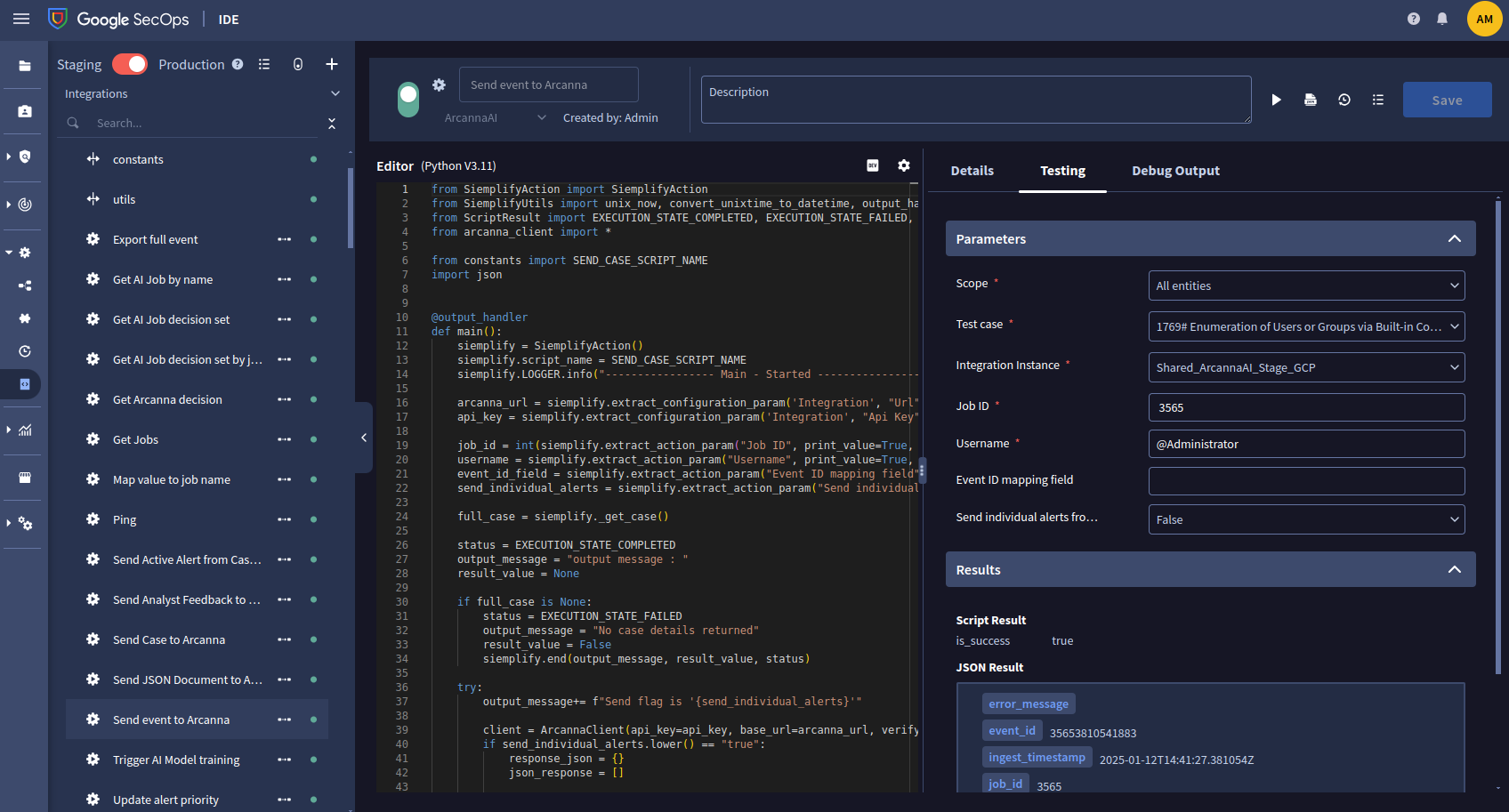Toggle the script enabled switch
Image resolution: width=1509 pixels, height=812 pixels.
coord(408,100)
